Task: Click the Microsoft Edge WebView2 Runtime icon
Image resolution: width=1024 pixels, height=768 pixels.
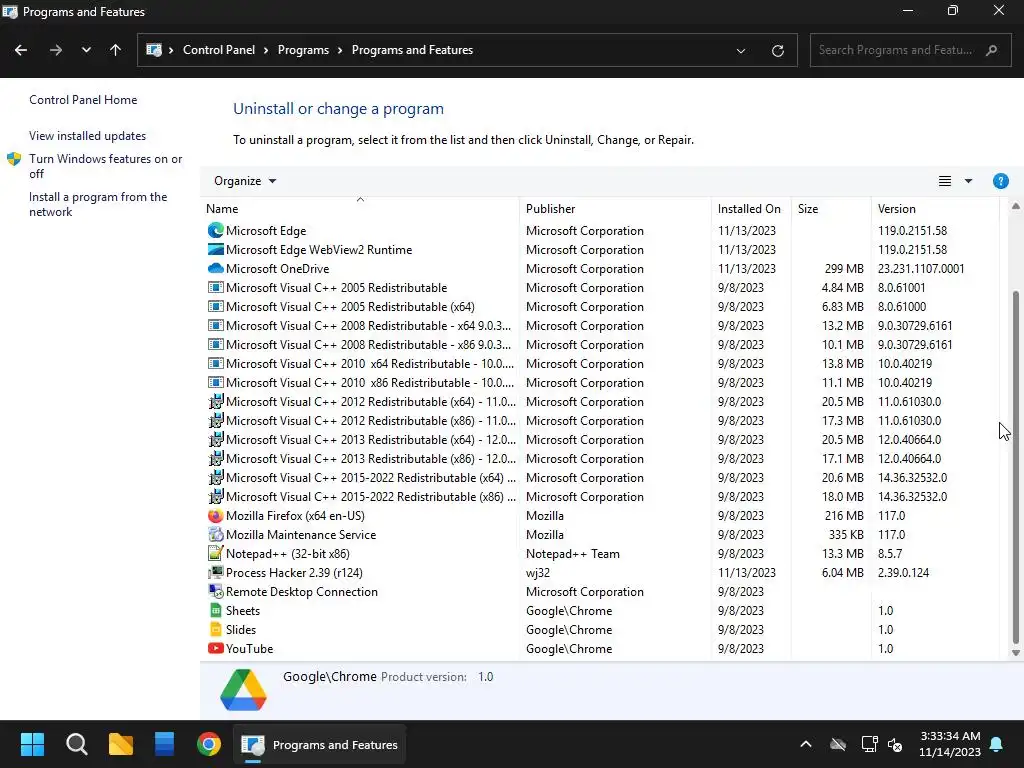Action: tap(216, 249)
